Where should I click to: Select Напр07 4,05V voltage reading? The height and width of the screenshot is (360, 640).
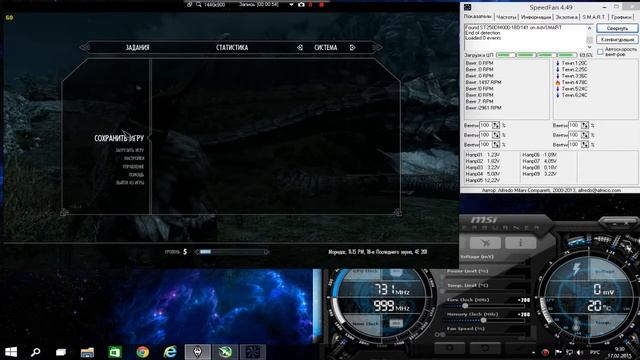539,161
